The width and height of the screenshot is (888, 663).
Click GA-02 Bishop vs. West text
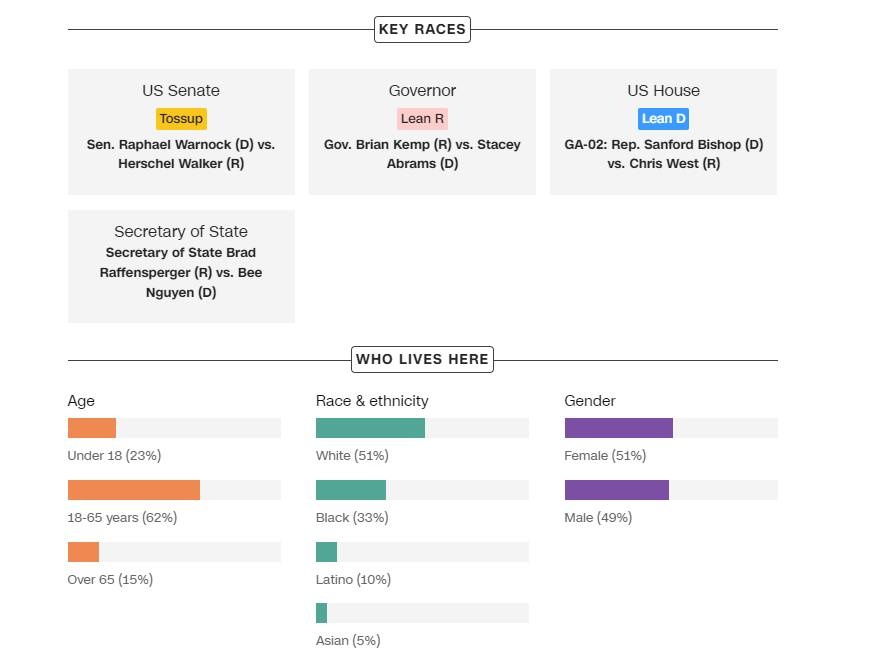click(663, 154)
